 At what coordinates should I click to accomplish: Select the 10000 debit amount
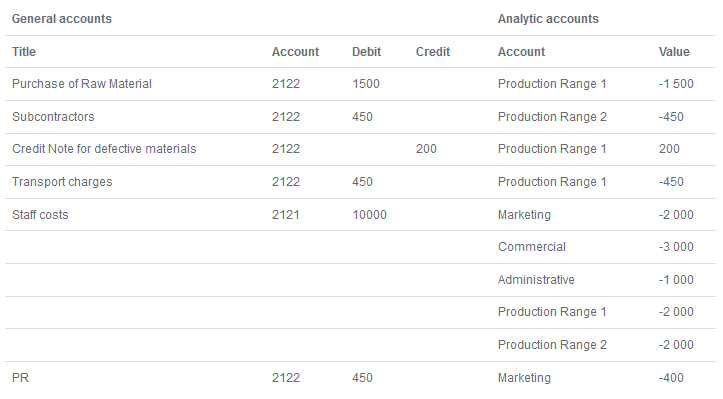pyautogui.click(x=369, y=214)
